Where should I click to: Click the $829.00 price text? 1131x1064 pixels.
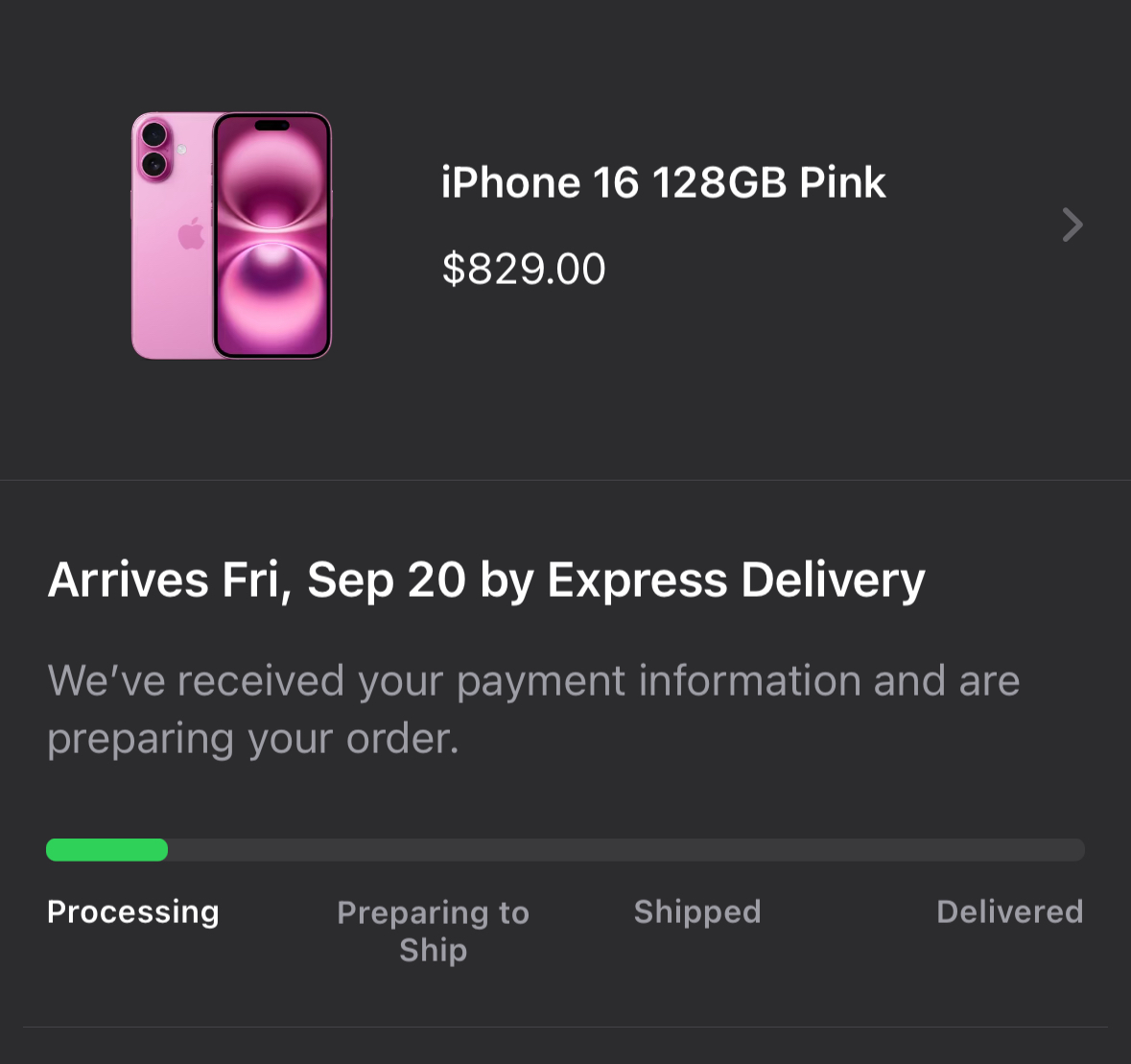point(524,269)
